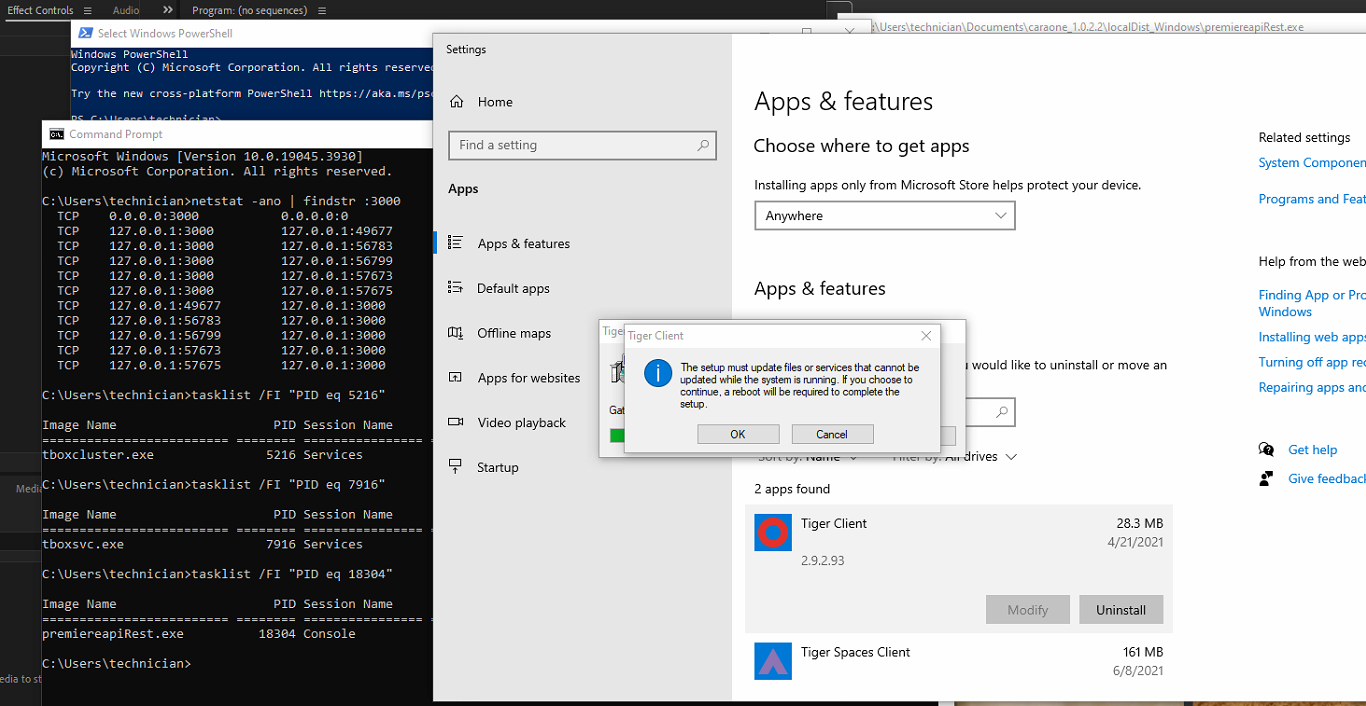This screenshot has width=1366, height=706.
Task: Maximize the PowerShell window
Action: tap(806, 31)
